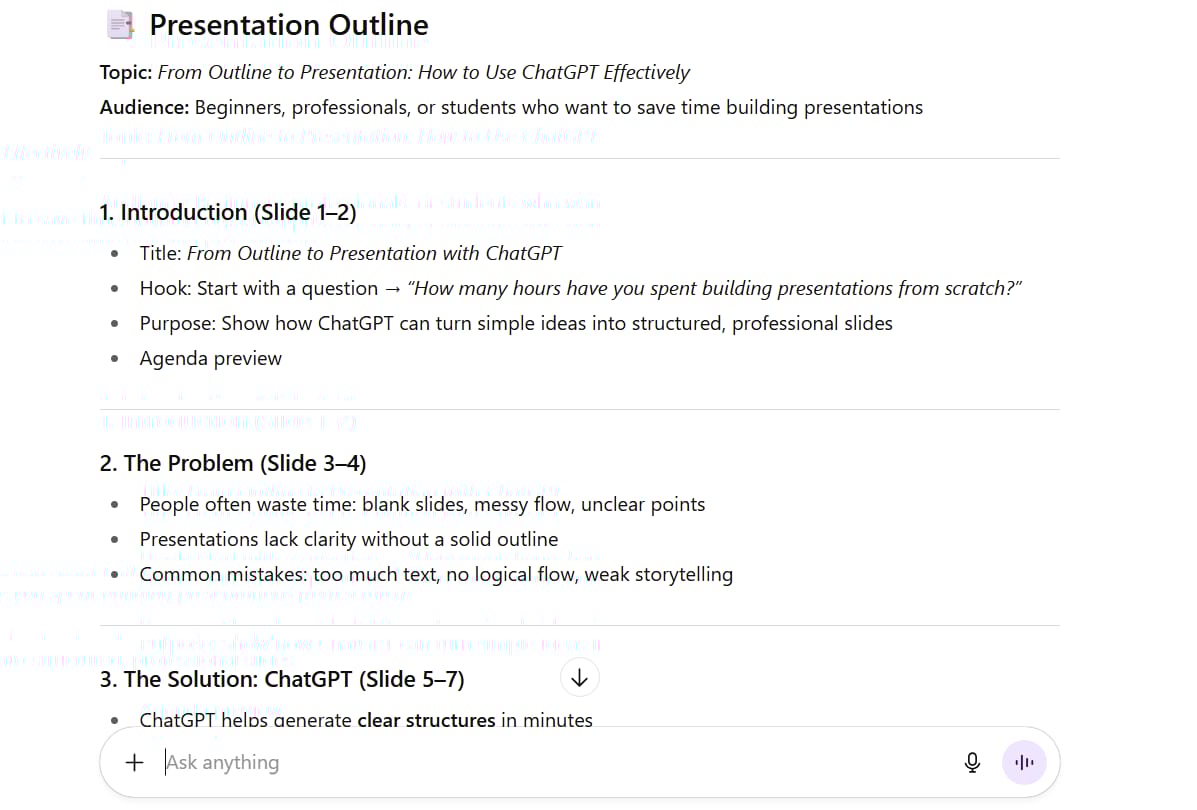The height and width of the screenshot is (810, 1197).
Task: Click the bold clear structures text
Action: click(426, 720)
